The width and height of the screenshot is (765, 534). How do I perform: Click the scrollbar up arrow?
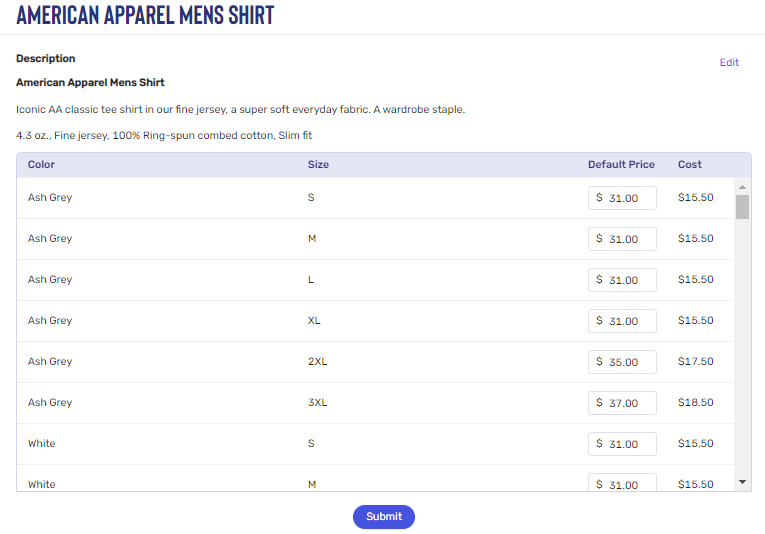point(742,187)
